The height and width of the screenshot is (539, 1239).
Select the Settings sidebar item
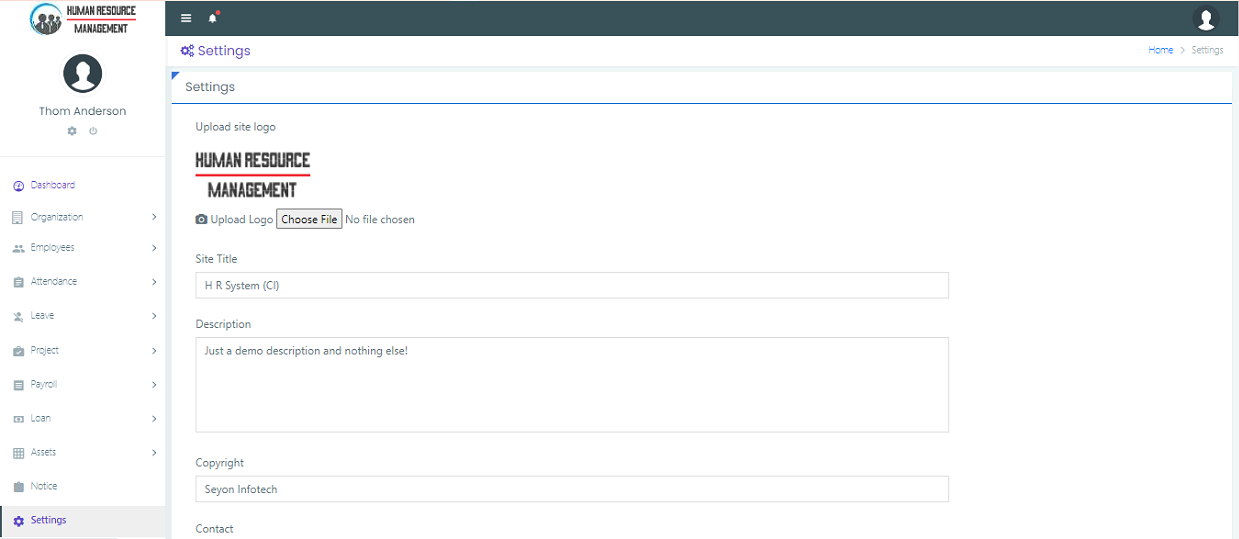(x=48, y=521)
